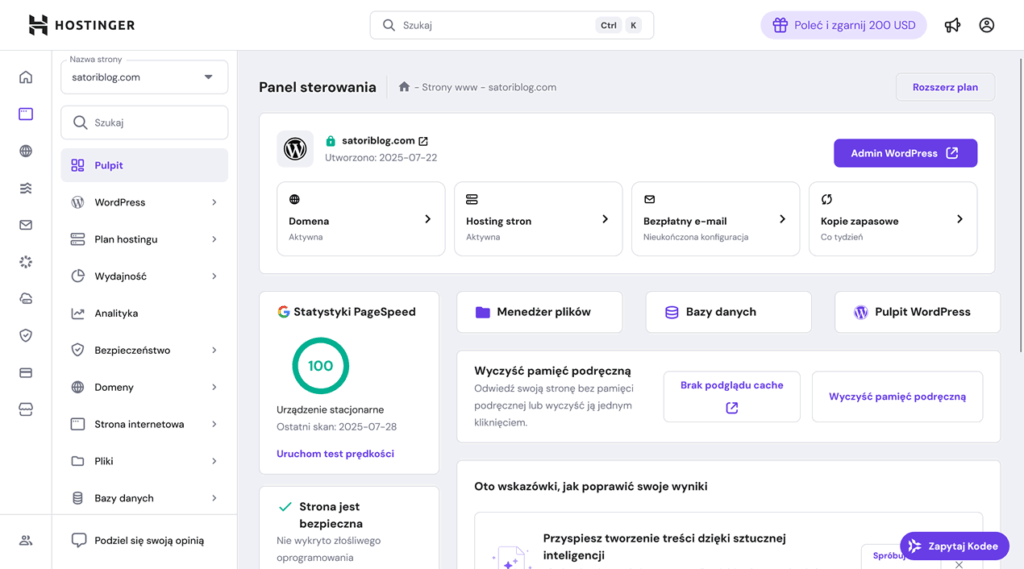Image resolution: width=1024 pixels, height=569 pixels.
Task: Open the Websites window icon in left rail
Action: 25,114
